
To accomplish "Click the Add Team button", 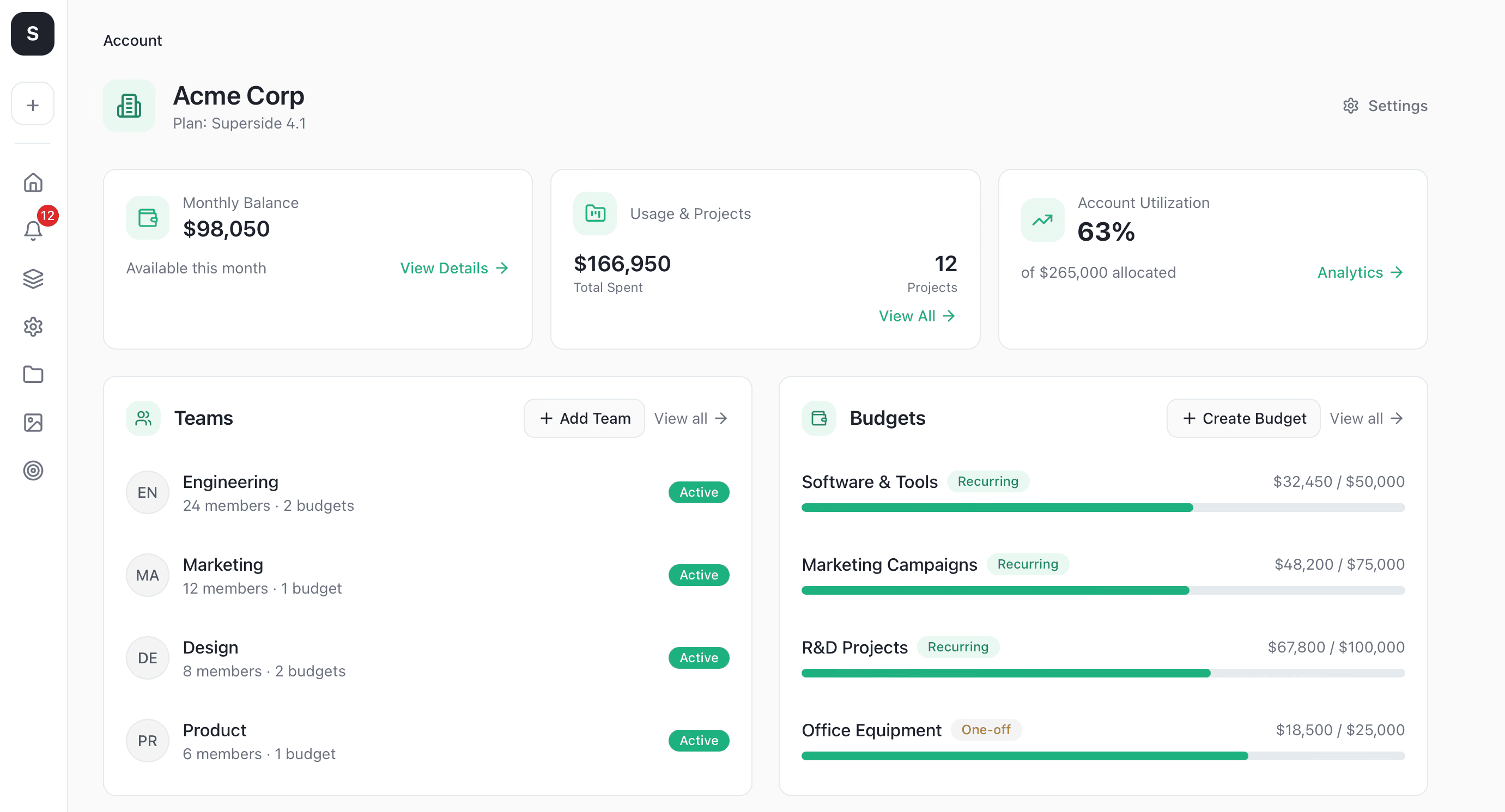I will click(584, 418).
